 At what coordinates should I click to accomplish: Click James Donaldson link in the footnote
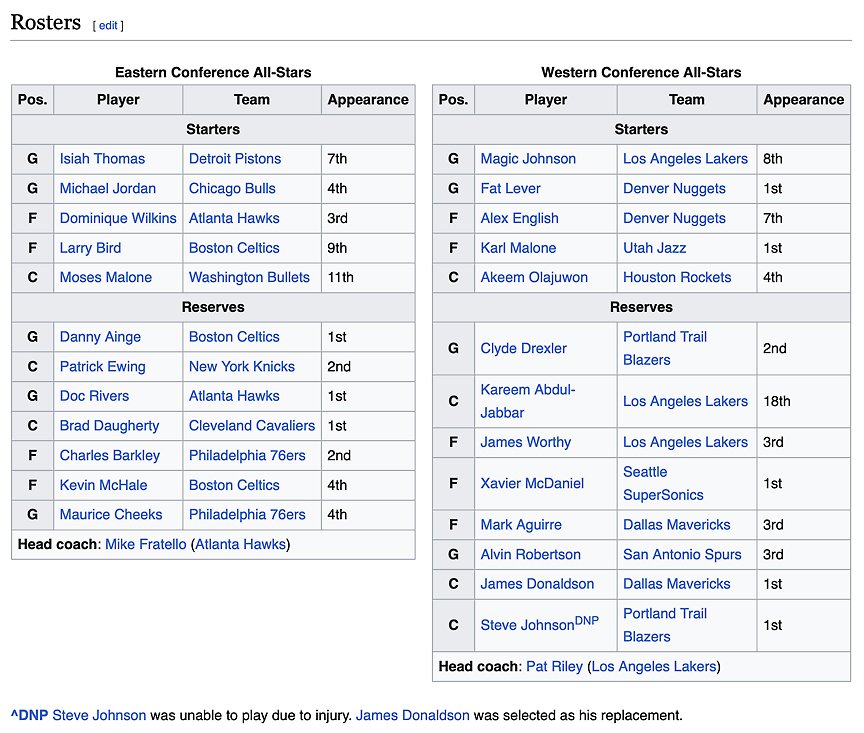click(x=413, y=715)
